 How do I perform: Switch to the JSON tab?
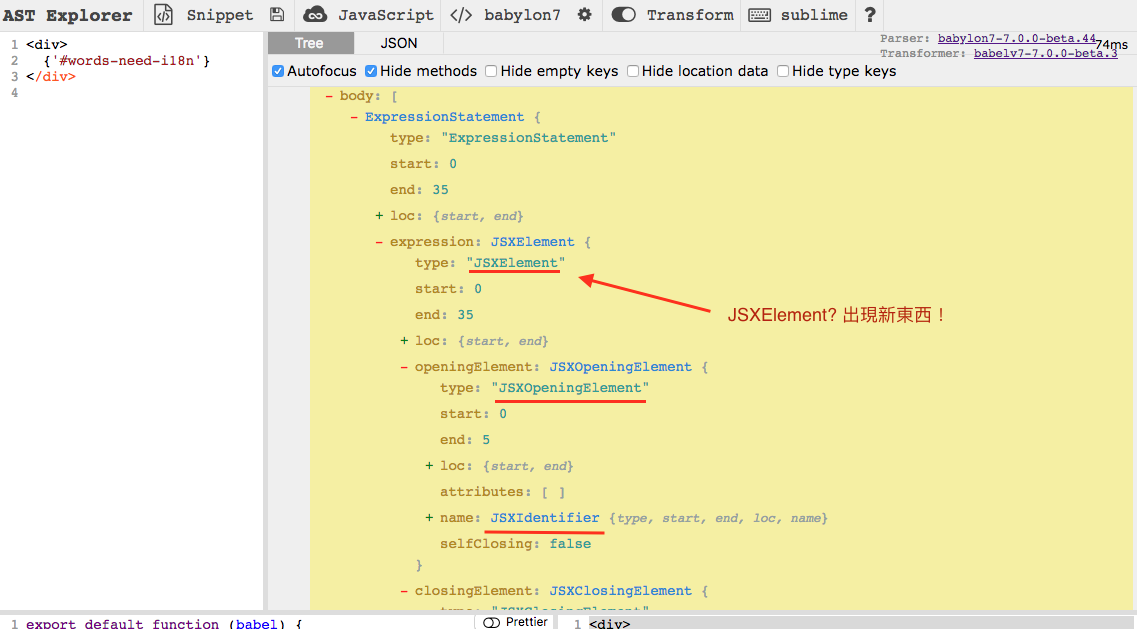pos(399,44)
